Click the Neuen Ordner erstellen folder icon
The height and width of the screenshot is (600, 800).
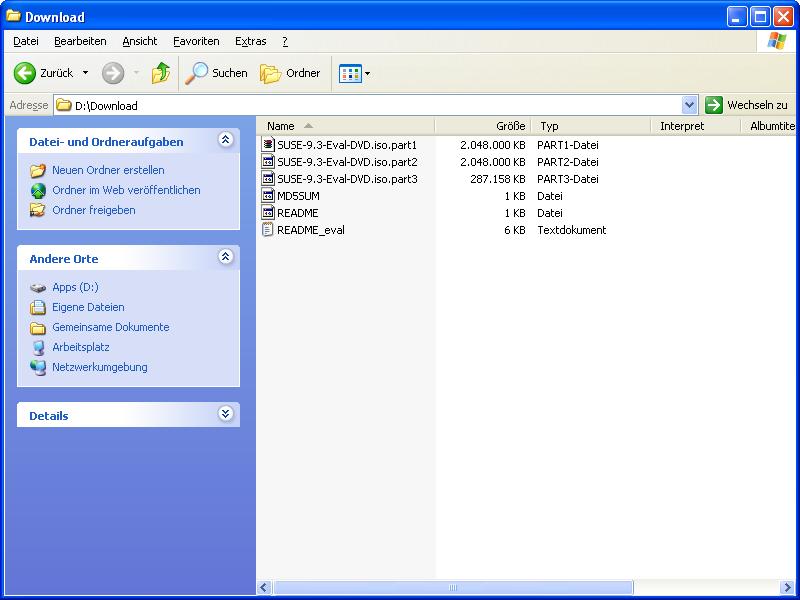(x=38, y=170)
